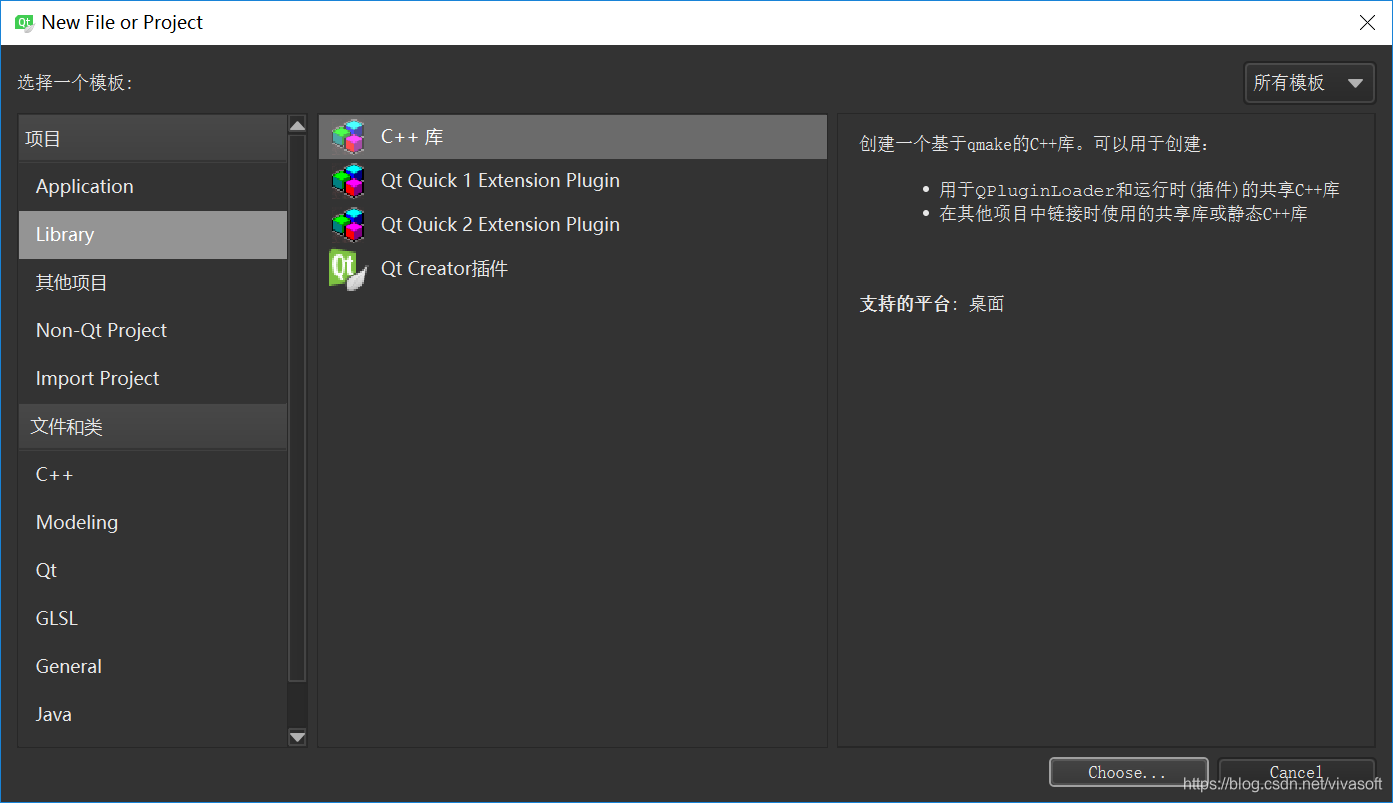Select the Qt files category
The width and height of the screenshot is (1393, 803).
[x=153, y=571]
